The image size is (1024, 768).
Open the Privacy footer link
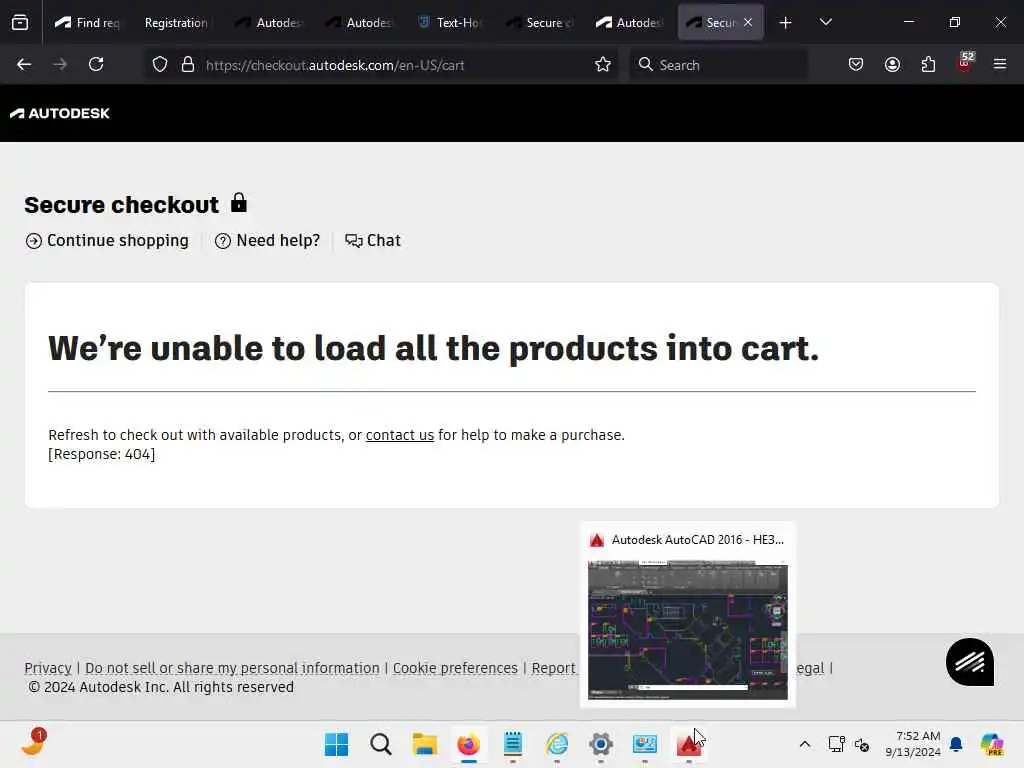tap(48, 668)
